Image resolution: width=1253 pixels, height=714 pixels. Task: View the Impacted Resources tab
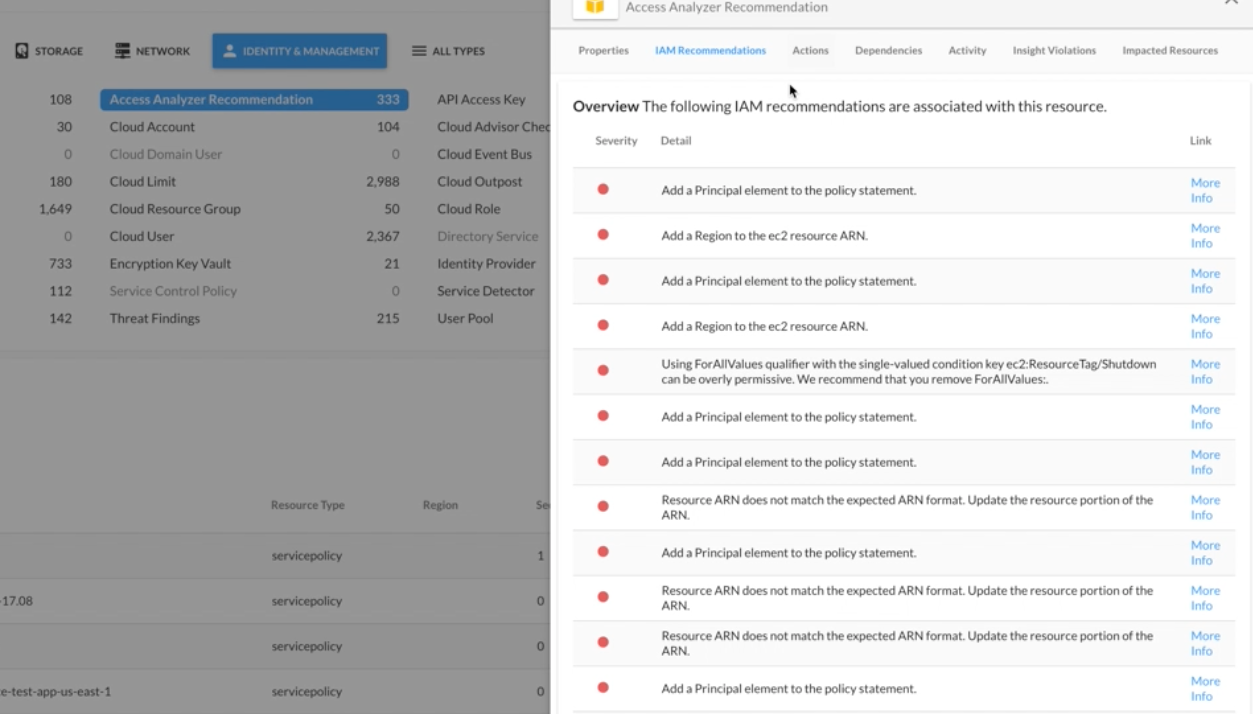click(x=1170, y=50)
